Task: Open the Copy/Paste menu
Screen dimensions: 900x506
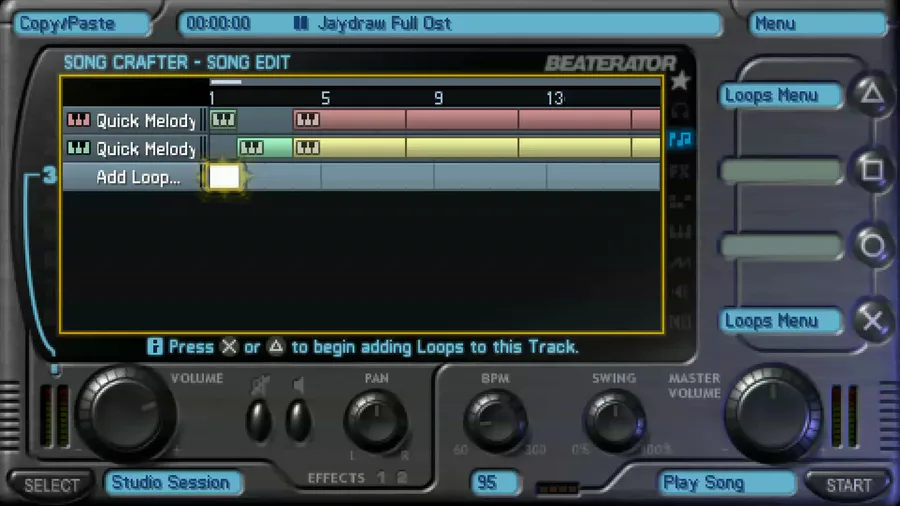Action: pyautogui.click(x=82, y=24)
